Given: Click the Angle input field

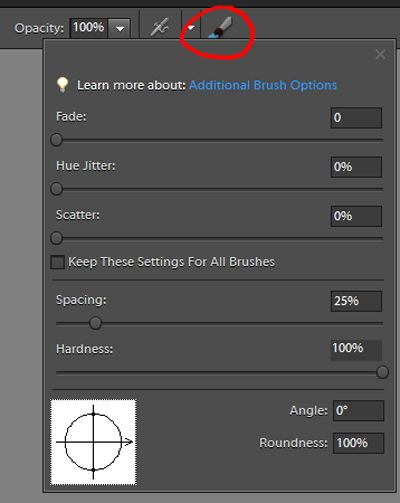Looking at the screenshot, I should 358,411.
